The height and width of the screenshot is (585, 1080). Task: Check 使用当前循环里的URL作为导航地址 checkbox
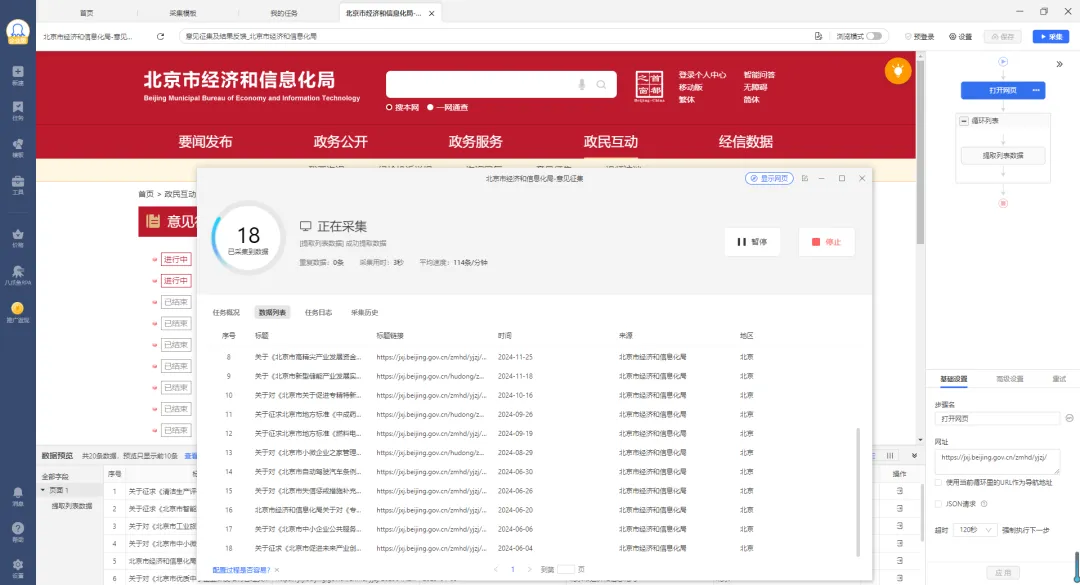pyautogui.click(x=938, y=482)
